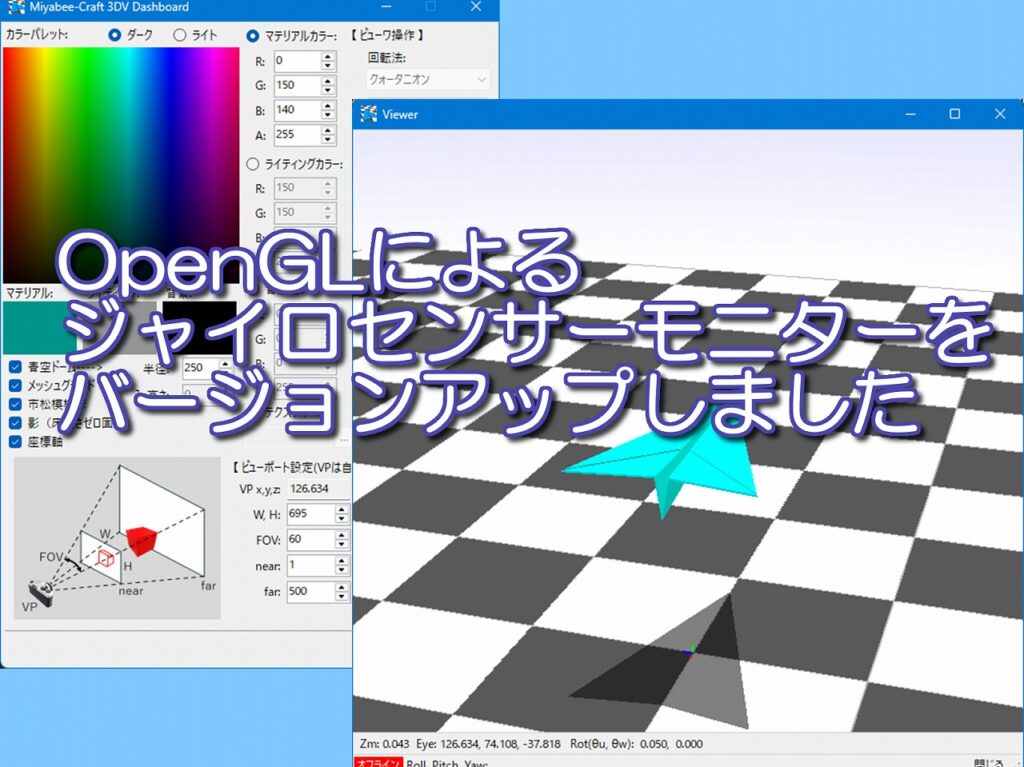Click the material A value field showing 255
This screenshot has height=767, width=1024.
click(297, 135)
